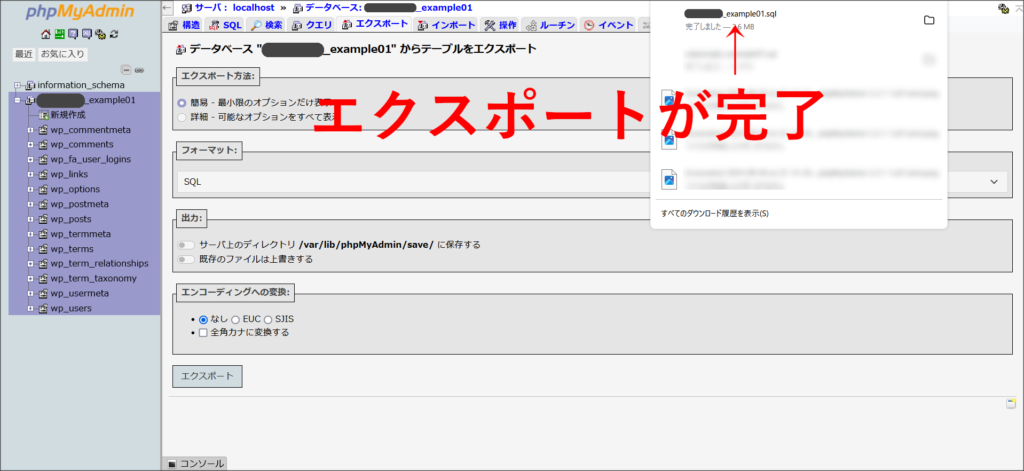The image size is (1024, 471).
Task: Select SJIS encoding radio button
Action: click(x=269, y=320)
